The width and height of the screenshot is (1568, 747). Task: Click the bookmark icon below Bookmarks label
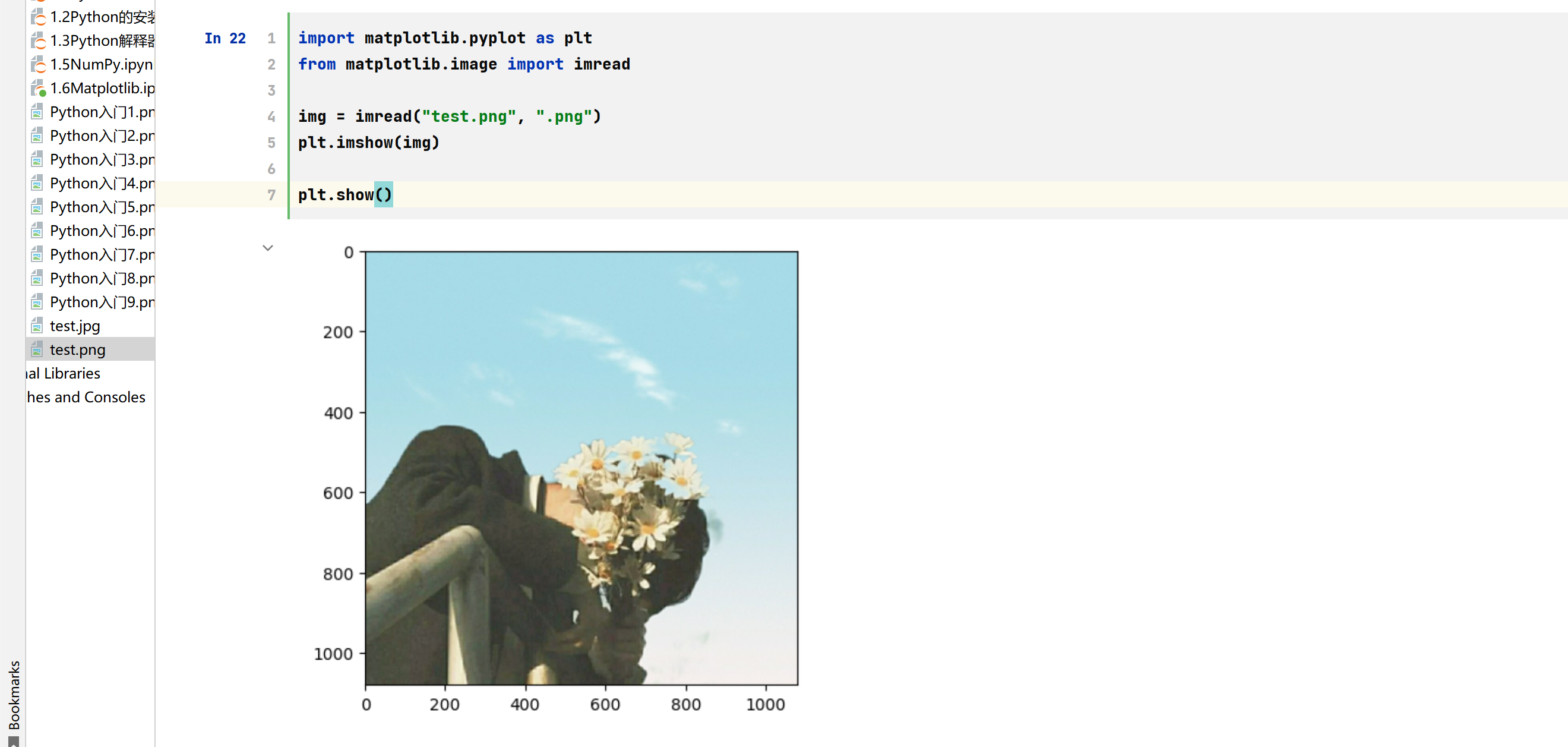[14, 742]
